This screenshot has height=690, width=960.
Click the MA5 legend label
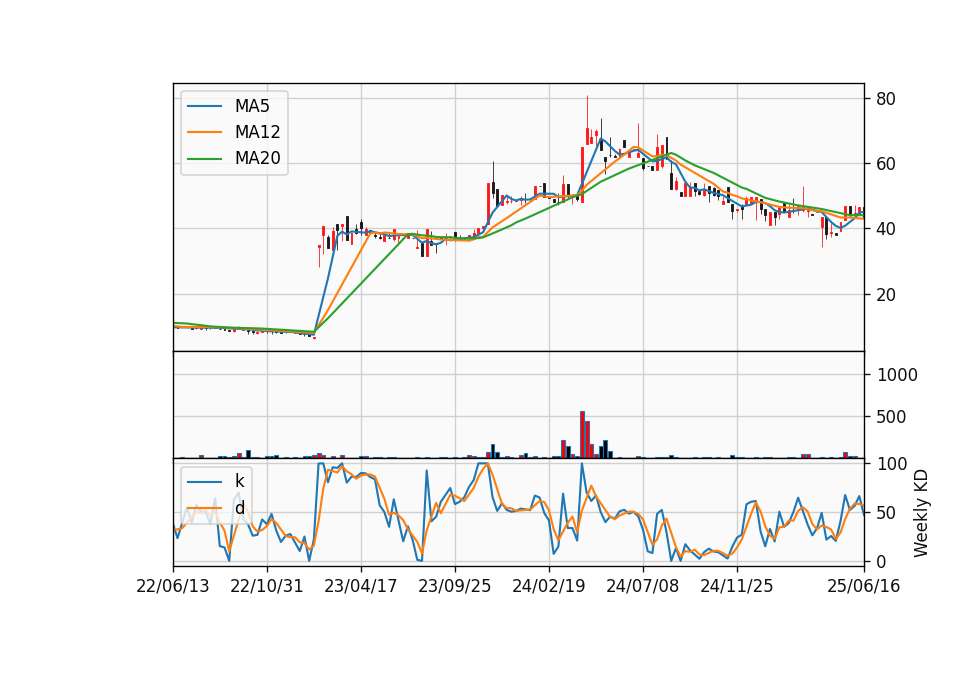pyautogui.click(x=252, y=106)
